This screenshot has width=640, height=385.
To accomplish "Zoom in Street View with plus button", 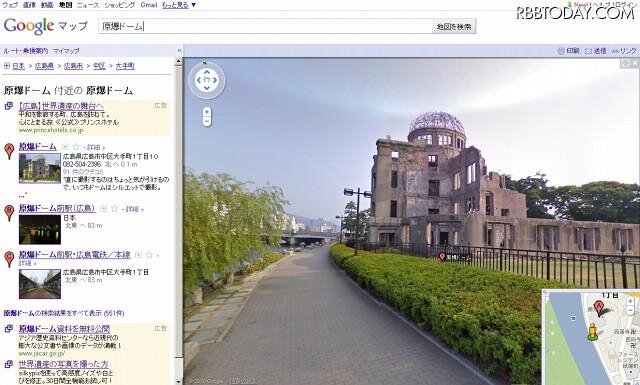I will [x=207, y=112].
